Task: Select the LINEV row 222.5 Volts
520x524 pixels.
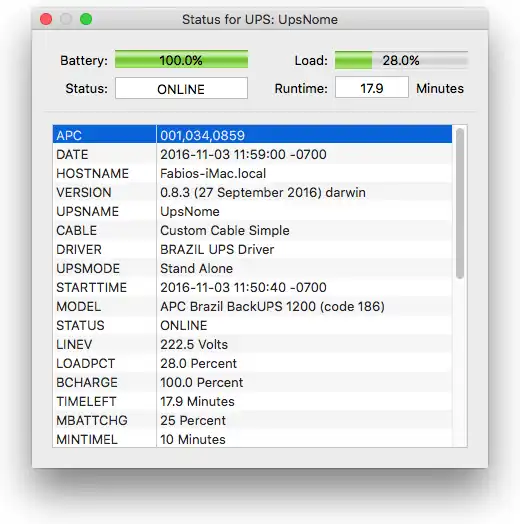Action: (252, 345)
